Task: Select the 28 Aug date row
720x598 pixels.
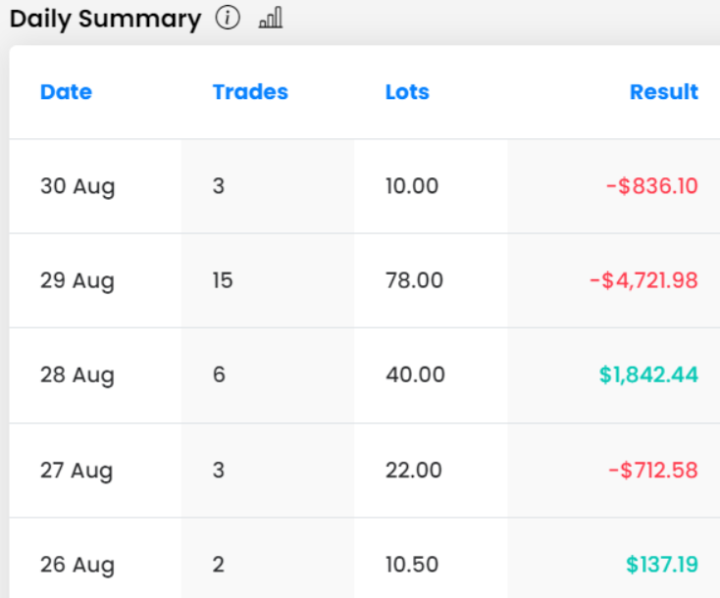Action: click(77, 376)
